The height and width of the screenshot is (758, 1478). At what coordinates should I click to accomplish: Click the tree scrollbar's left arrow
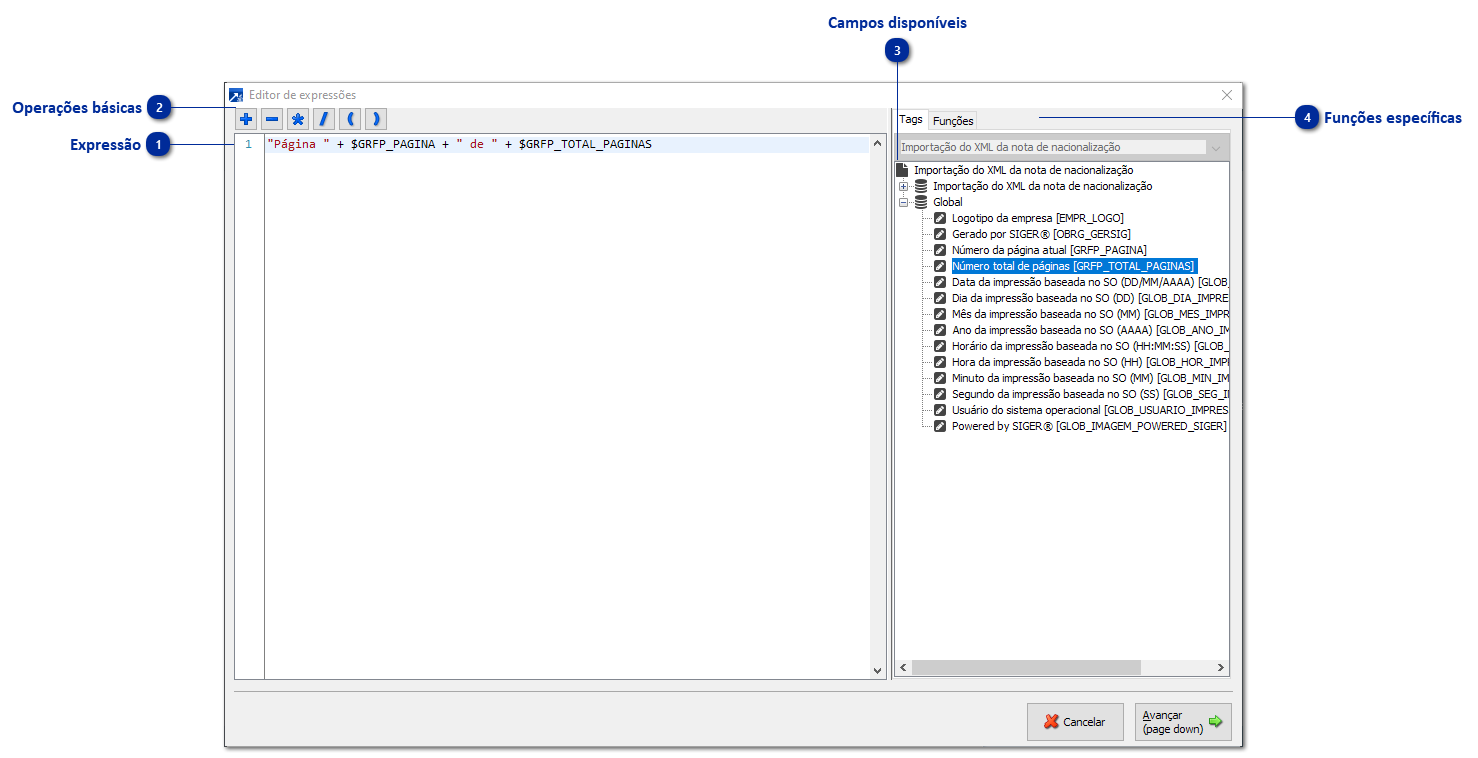pyautogui.click(x=903, y=667)
